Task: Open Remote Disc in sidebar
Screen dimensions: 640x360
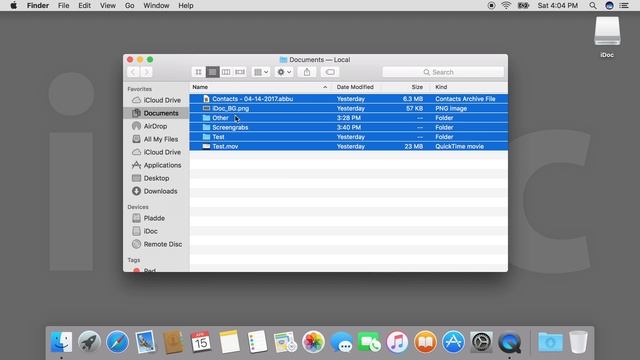Action: tap(156, 244)
